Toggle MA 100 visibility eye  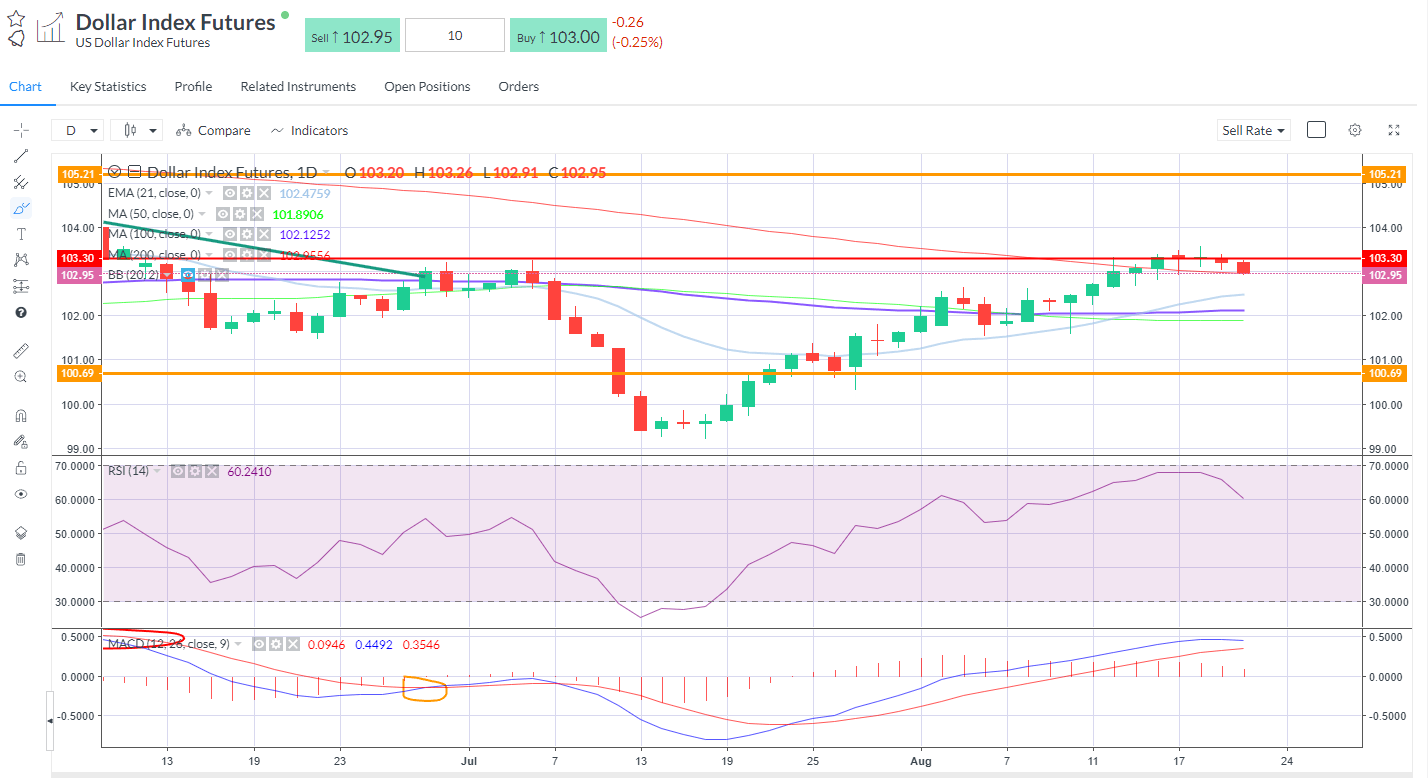click(x=230, y=234)
